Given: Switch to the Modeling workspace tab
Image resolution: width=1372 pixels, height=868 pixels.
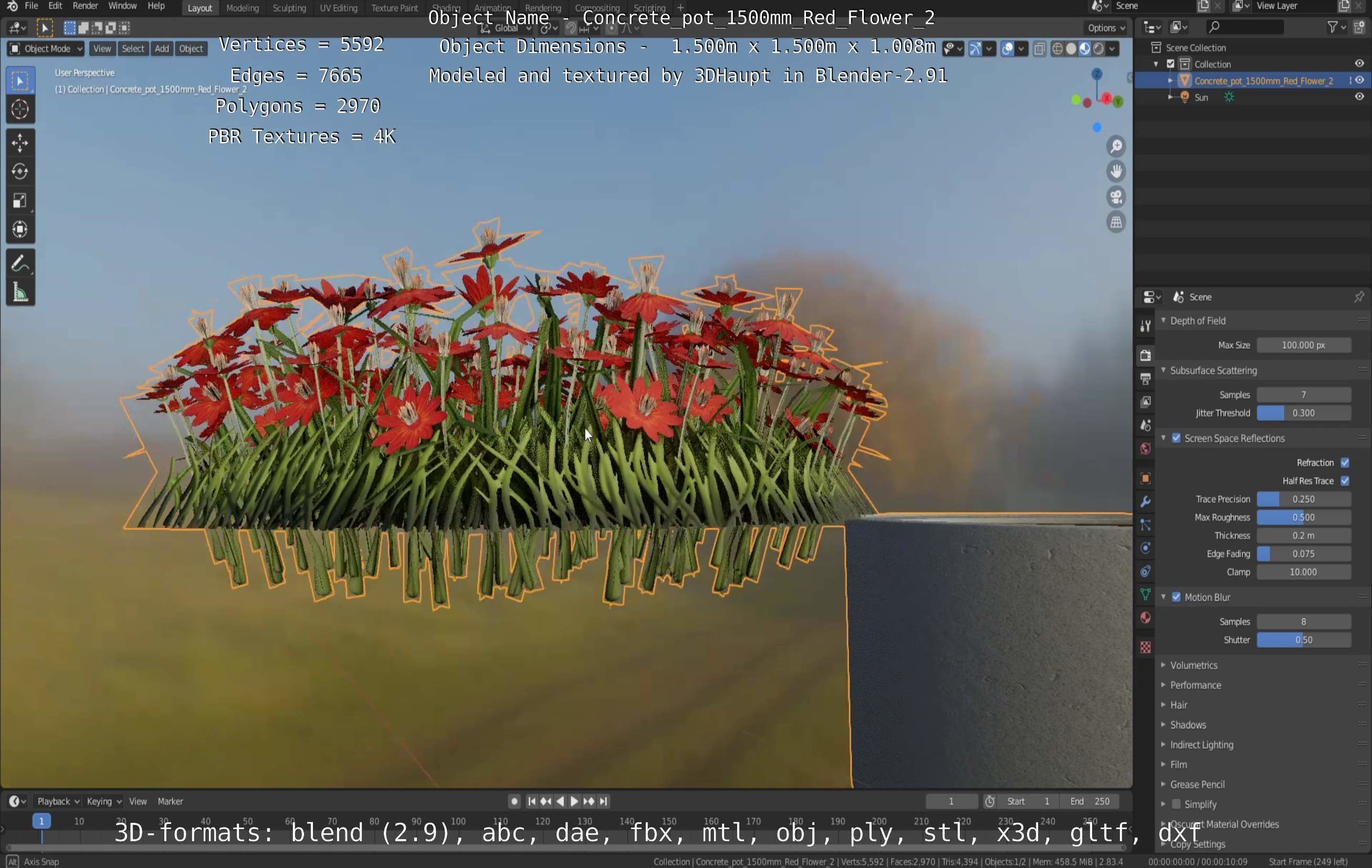Looking at the screenshot, I should [242, 8].
